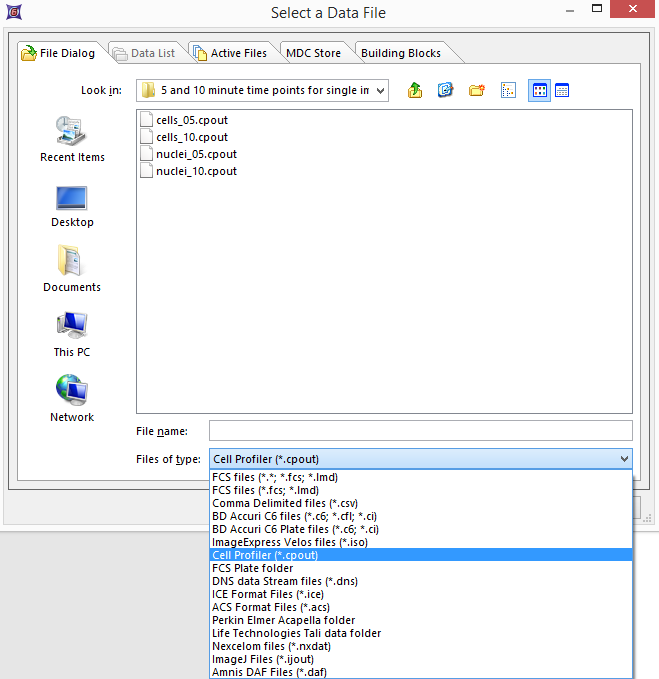Image resolution: width=659 pixels, height=679 pixels.
Task: Open Documents from the places sidebar
Action: pyautogui.click(x=72, y=269)
